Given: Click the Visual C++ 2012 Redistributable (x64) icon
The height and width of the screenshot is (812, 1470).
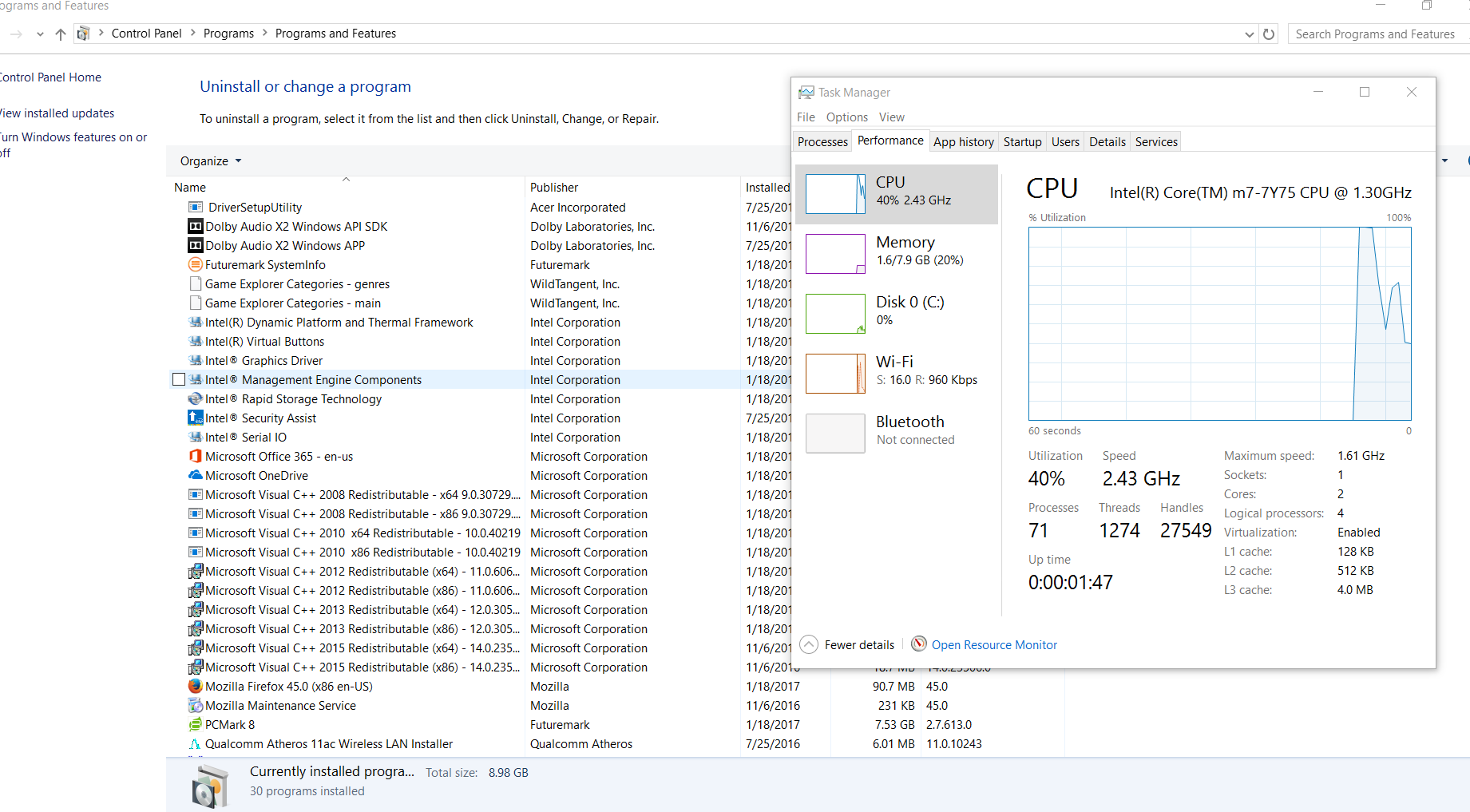Looking at the screenshot, I should point(196,571).
